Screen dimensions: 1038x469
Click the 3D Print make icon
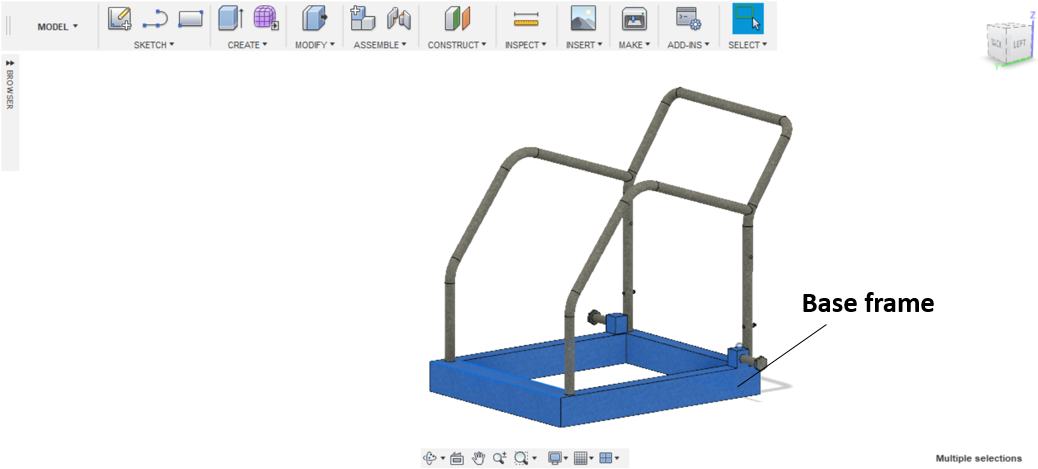coord(634,19)
